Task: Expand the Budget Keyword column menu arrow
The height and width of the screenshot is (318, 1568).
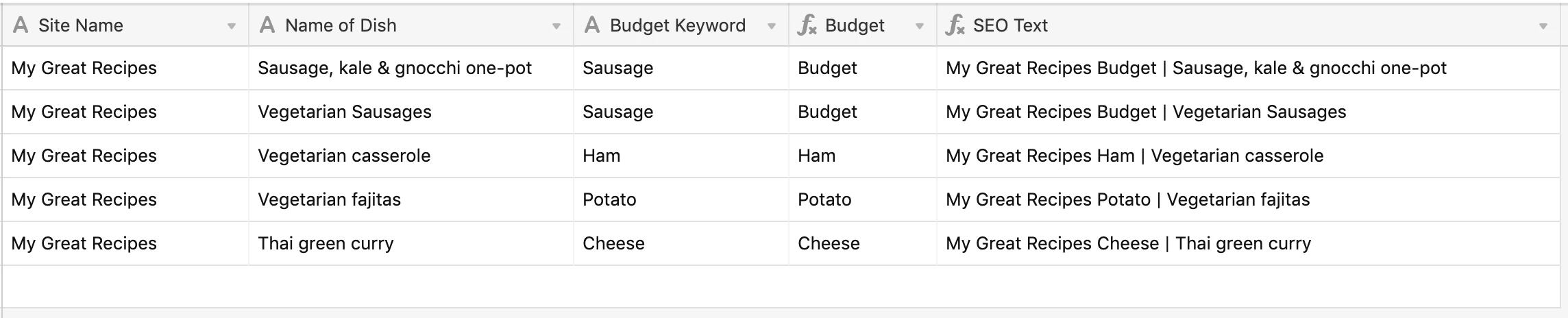Action: pyautogui.click(x=772, y=27)
